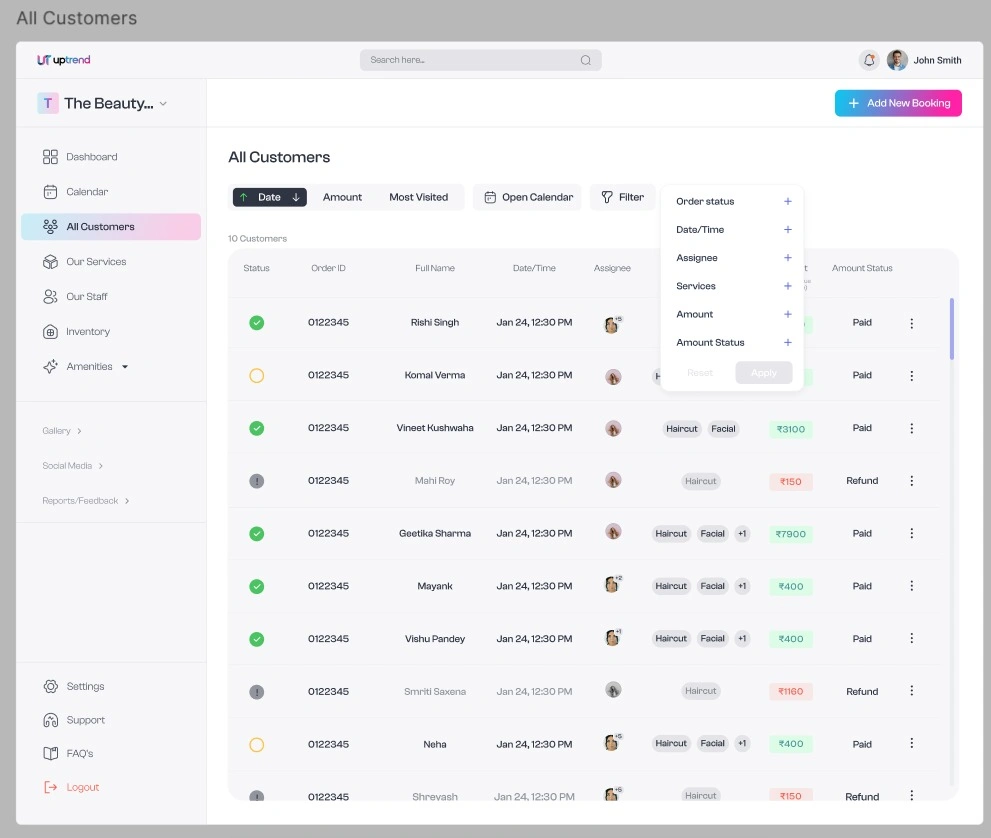Open row options for Geetika Sharma
Screen dimensions: 991x838
(x=911, y=533)
